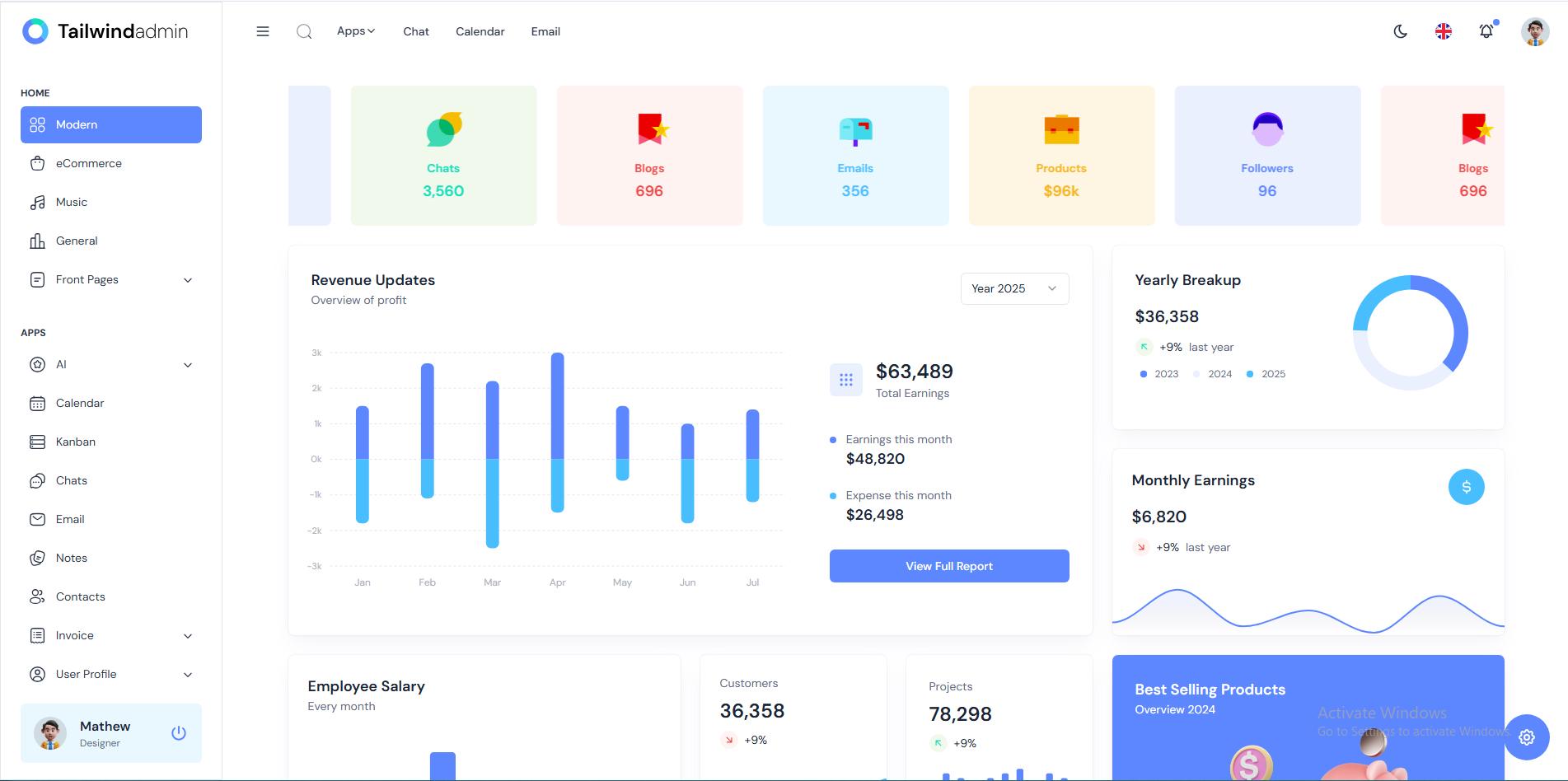Image resolution: width=1568 pixels, height=781 pixels.
Task: Click the blue donut chart segment
Action: (1459, 330)
